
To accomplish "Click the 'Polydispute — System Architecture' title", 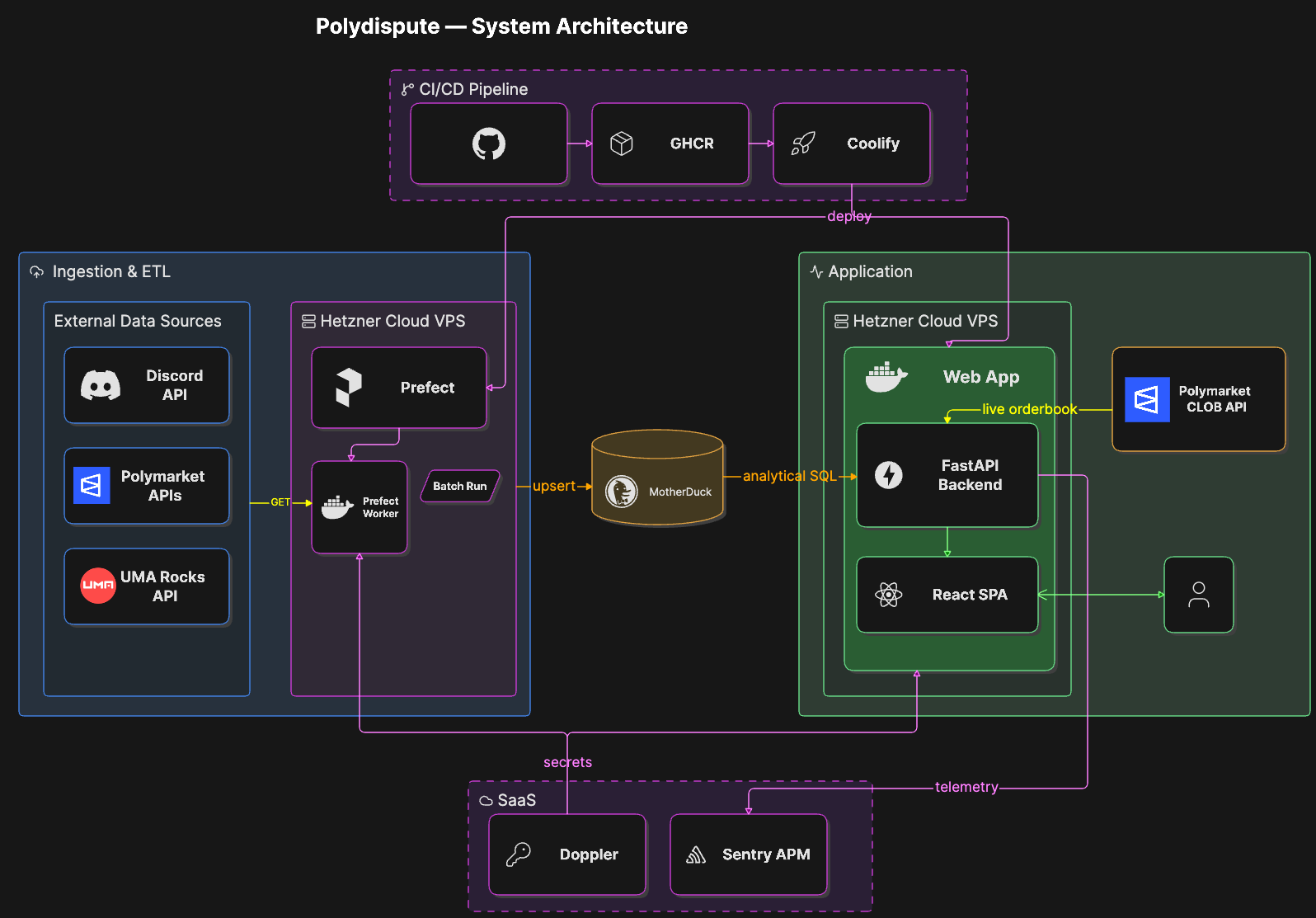I will (x=501, y=26).
